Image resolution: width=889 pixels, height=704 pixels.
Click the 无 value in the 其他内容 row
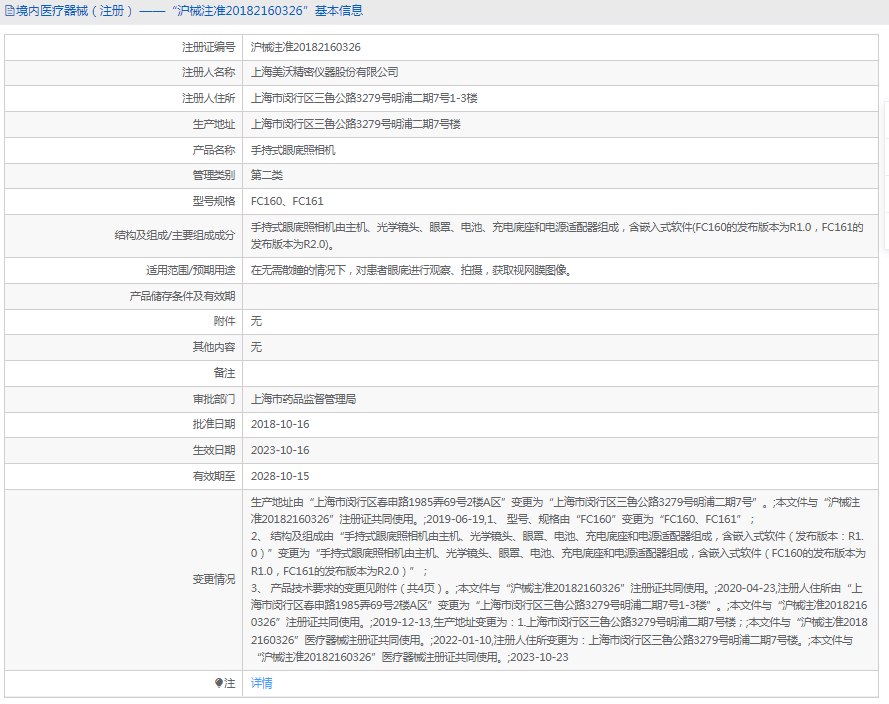tap(256, 347)
